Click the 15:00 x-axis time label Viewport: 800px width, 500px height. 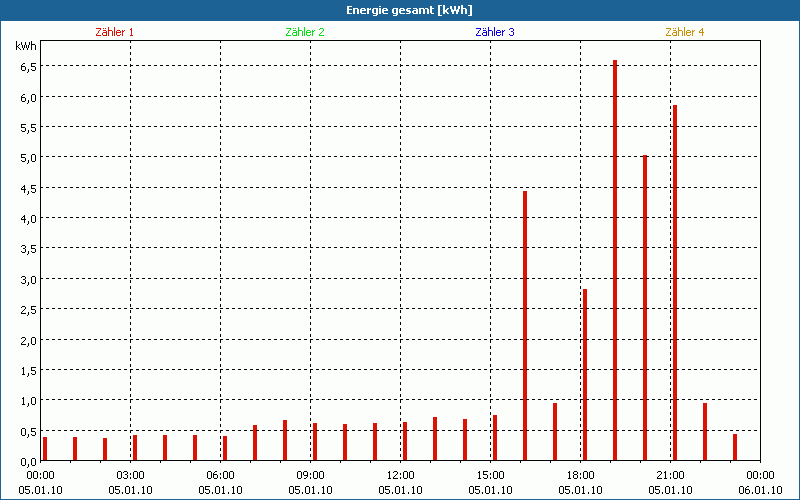[490, 476]
